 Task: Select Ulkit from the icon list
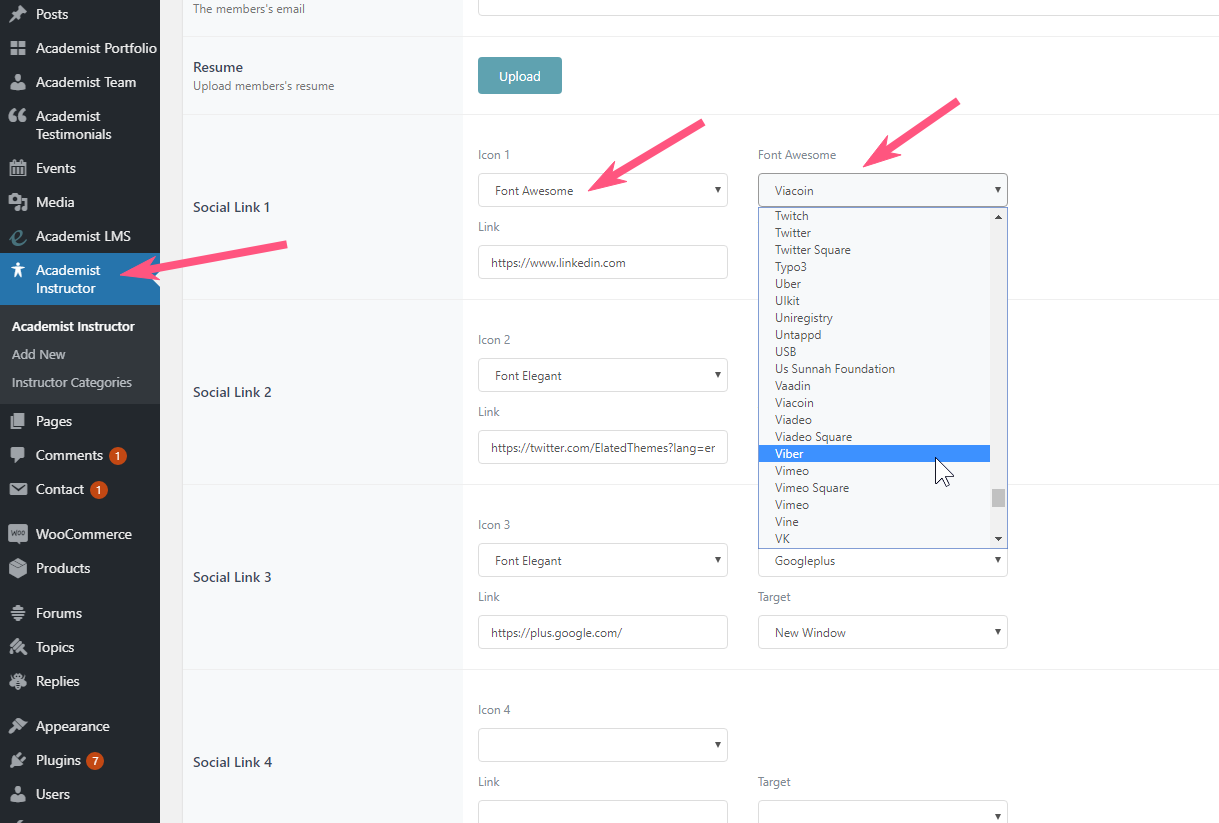[875, 301]
